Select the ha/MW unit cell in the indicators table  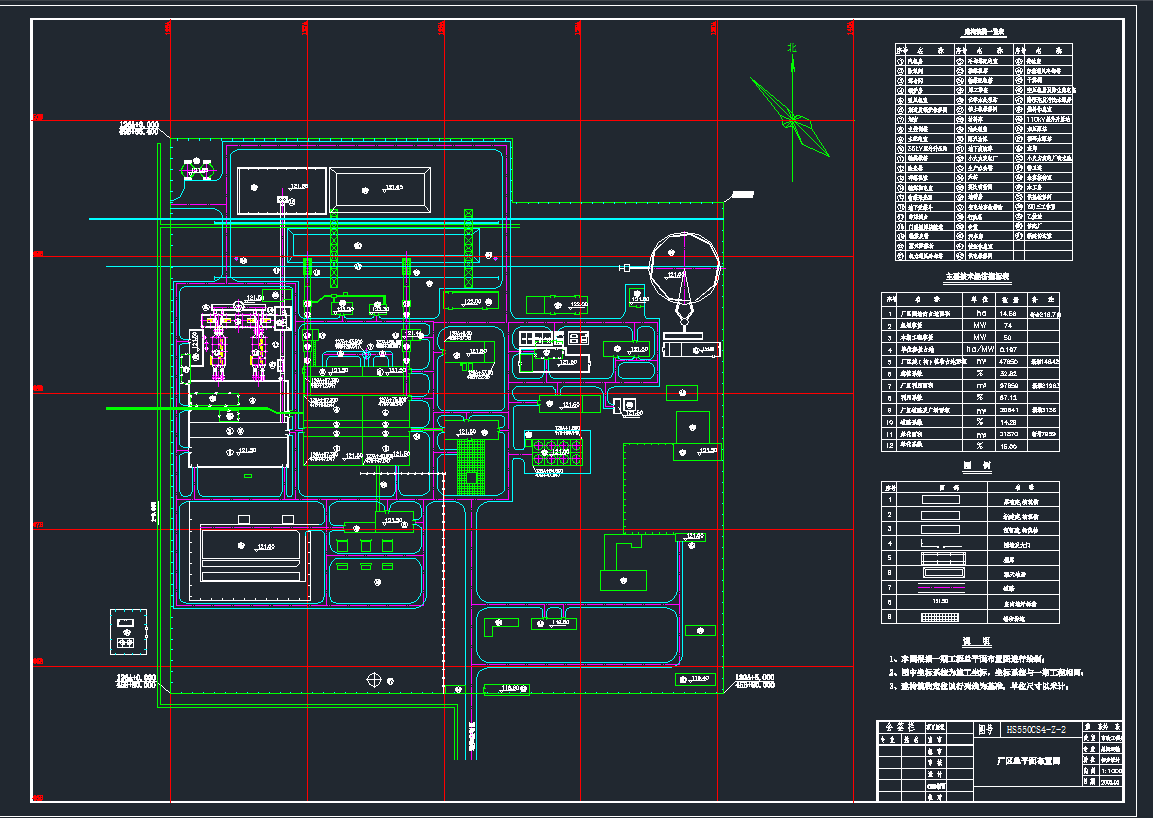[979, 350]
